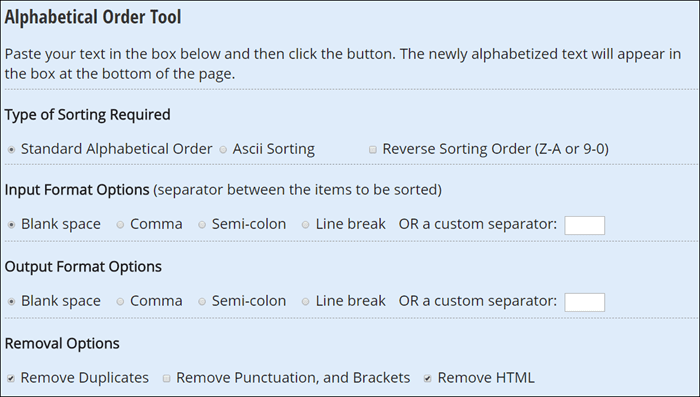Screen dimensions: 700x397
Task: Click the Ascii Sorting label text
Action: (x=274, y=149)
